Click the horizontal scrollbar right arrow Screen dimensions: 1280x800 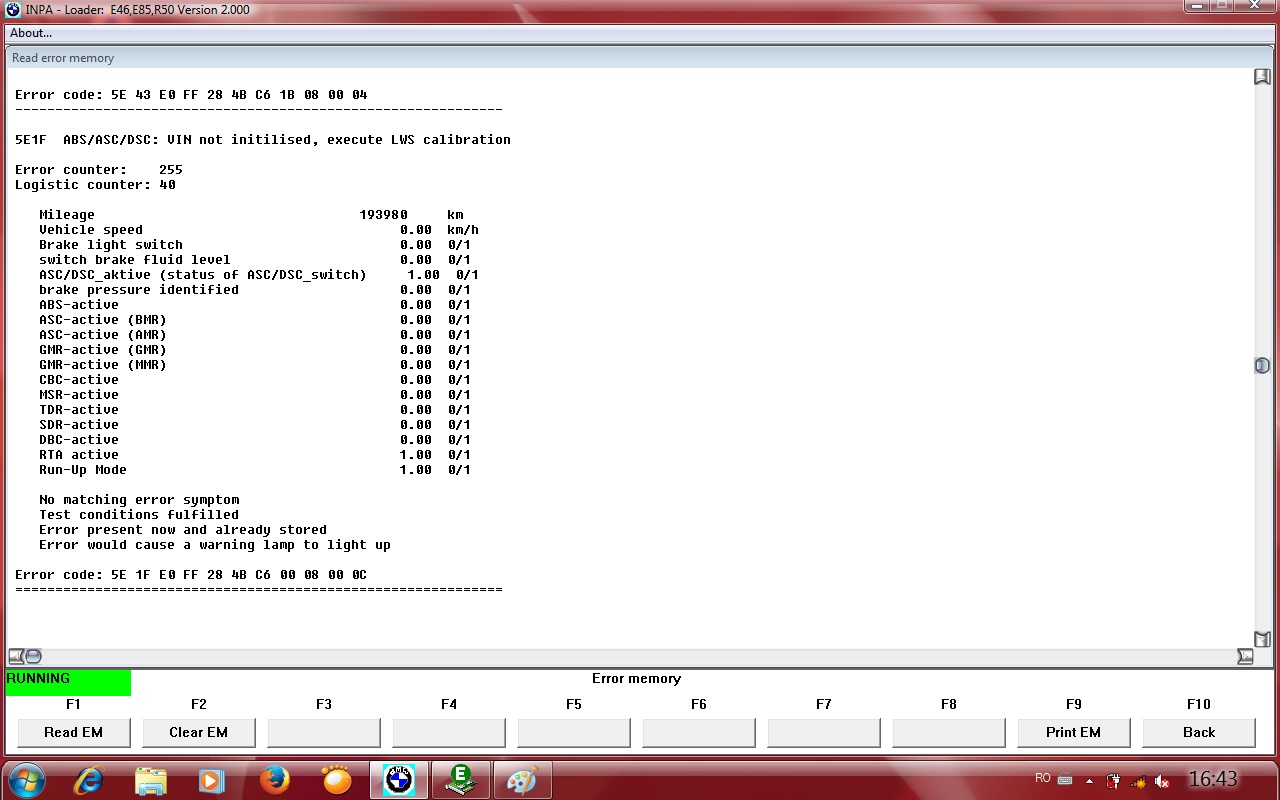1245,656
